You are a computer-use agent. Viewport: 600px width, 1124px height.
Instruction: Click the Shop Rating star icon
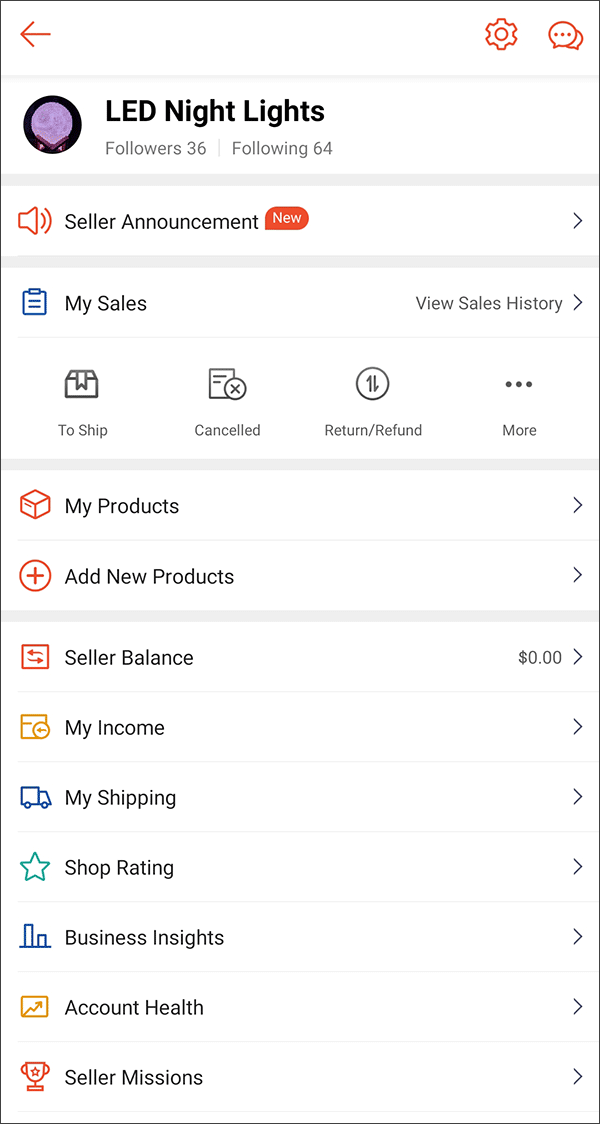pyautogui.click(x=35, y=867)
